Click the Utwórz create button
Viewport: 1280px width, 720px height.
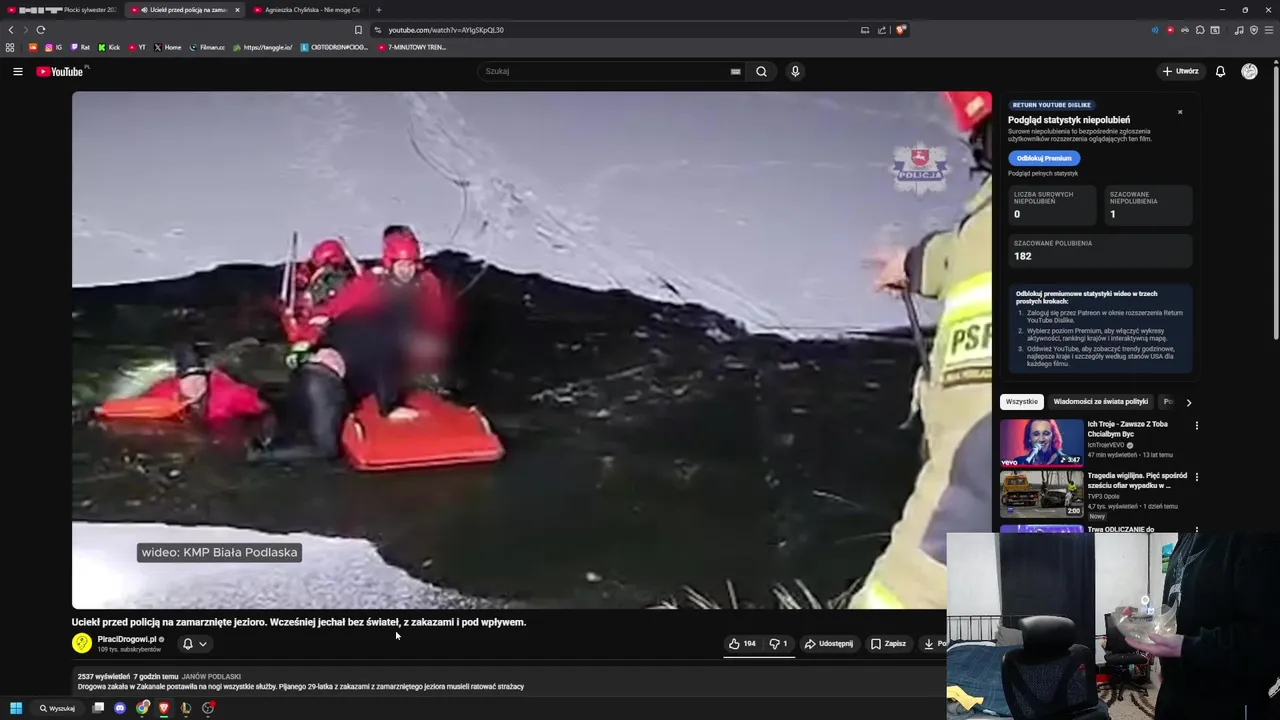(x=1181, y=71)
